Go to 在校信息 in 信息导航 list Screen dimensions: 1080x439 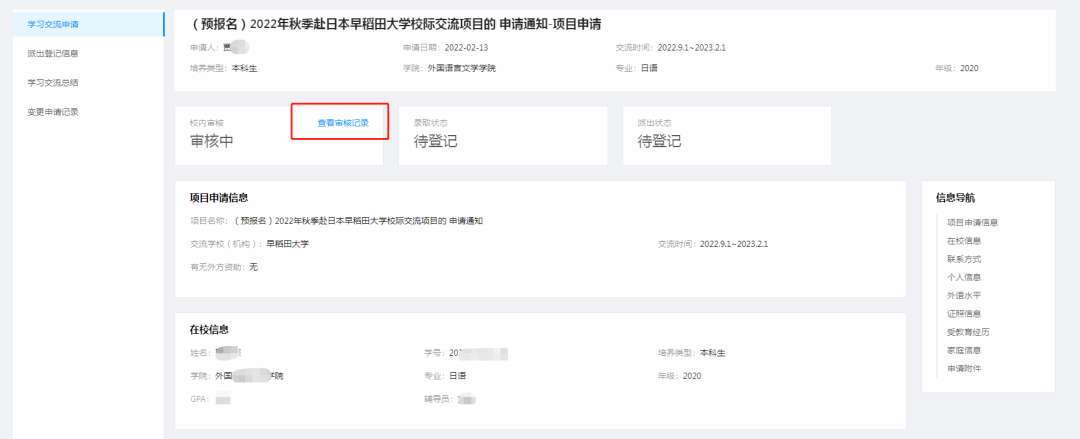coord(963,241)
